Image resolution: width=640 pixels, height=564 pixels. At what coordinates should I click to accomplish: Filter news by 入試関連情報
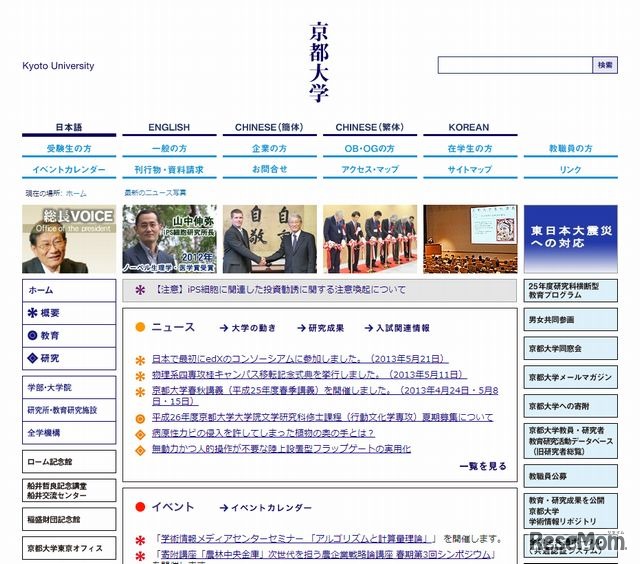pyautogui.click(x=397, y=328)
